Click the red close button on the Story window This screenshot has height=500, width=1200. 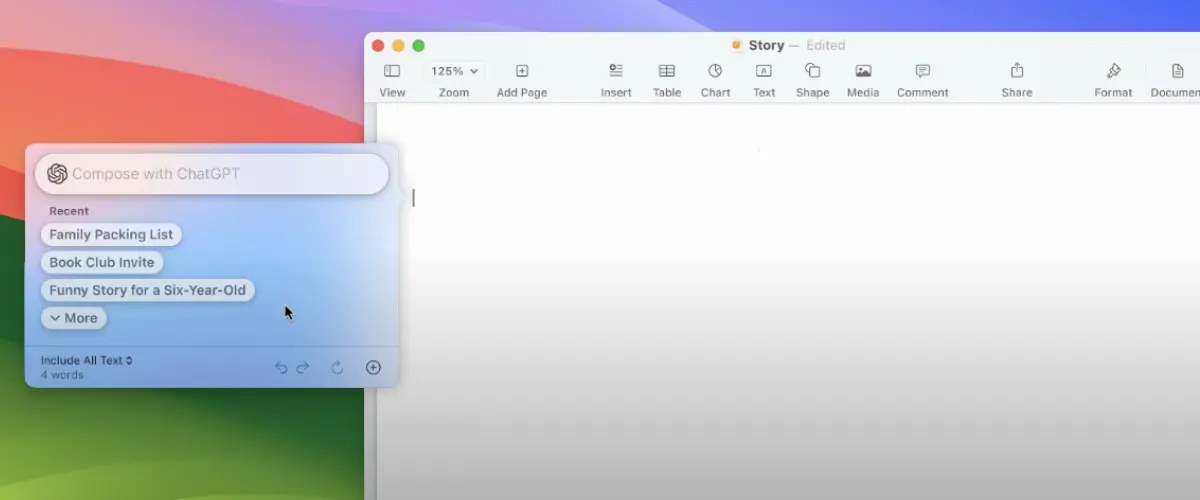point(378,45)
